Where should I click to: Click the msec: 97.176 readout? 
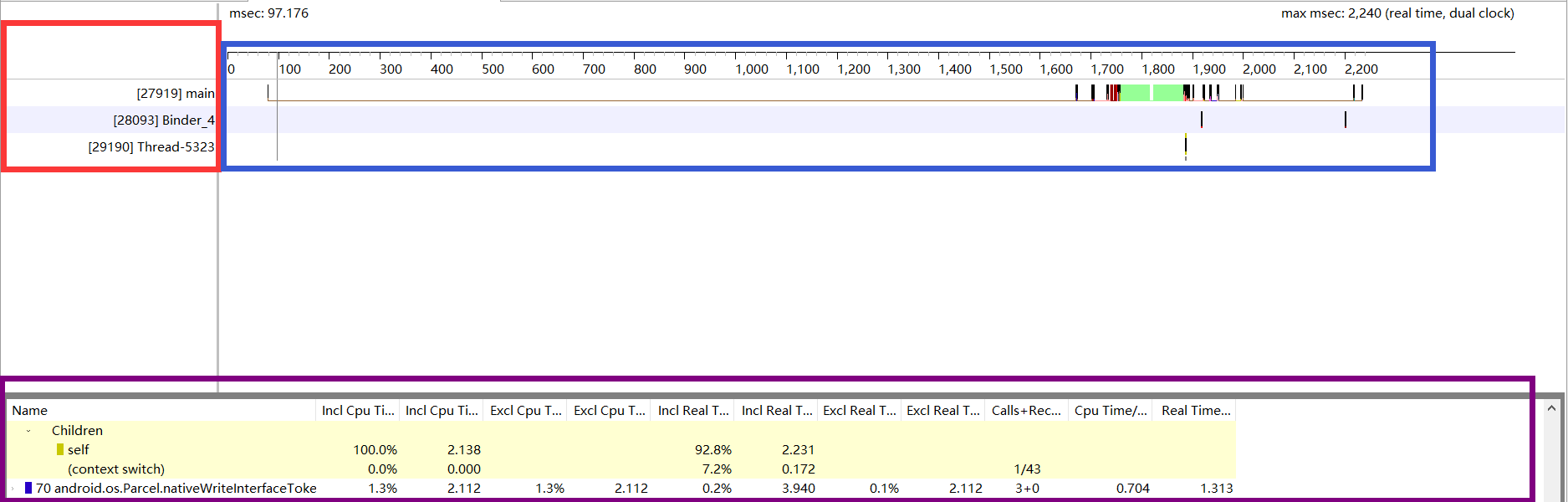point(268,13)
